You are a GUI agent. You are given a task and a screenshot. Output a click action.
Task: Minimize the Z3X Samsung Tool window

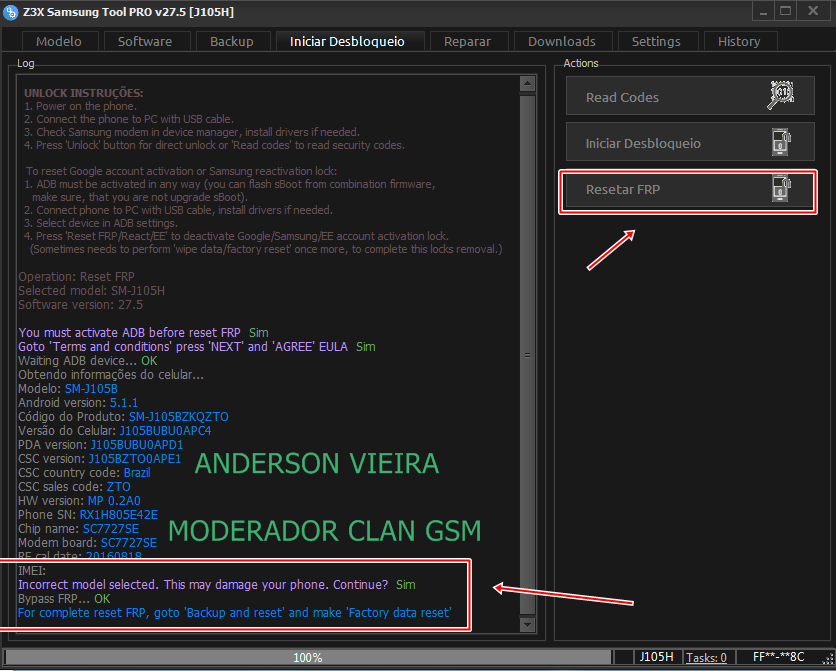click(764, 12)
